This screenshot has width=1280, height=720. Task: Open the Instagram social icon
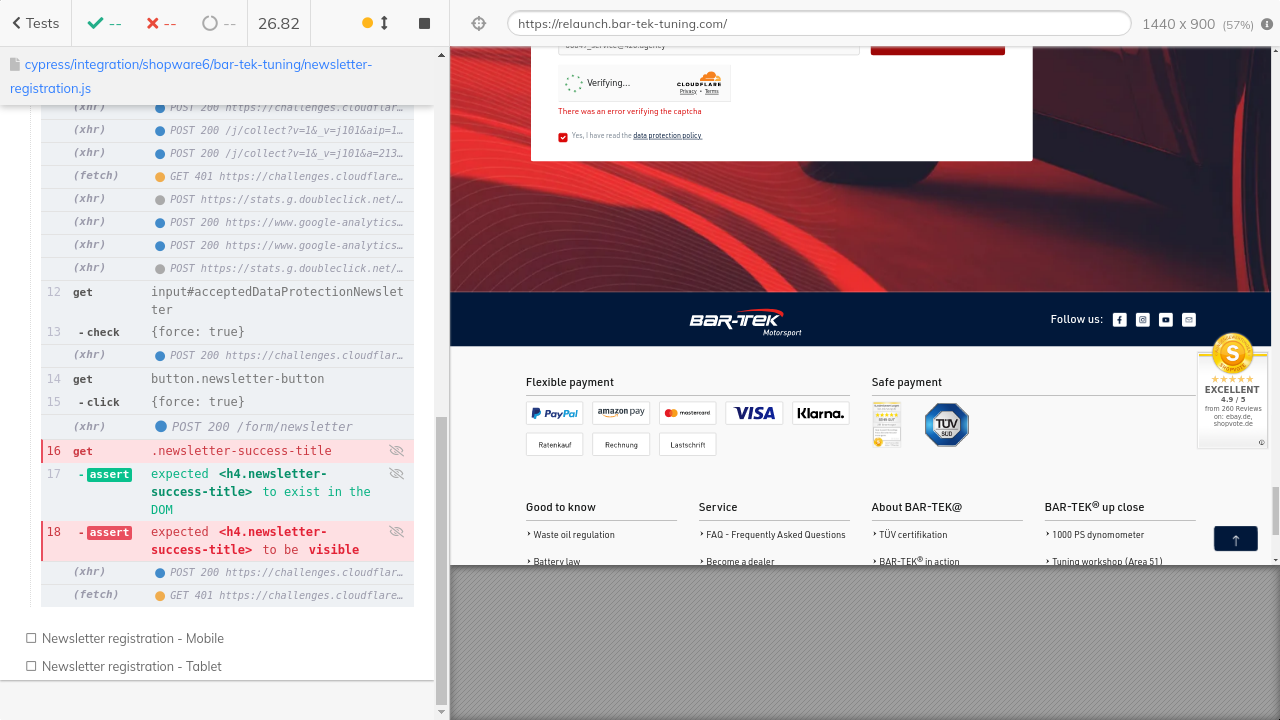click(x=1142, y=320)
